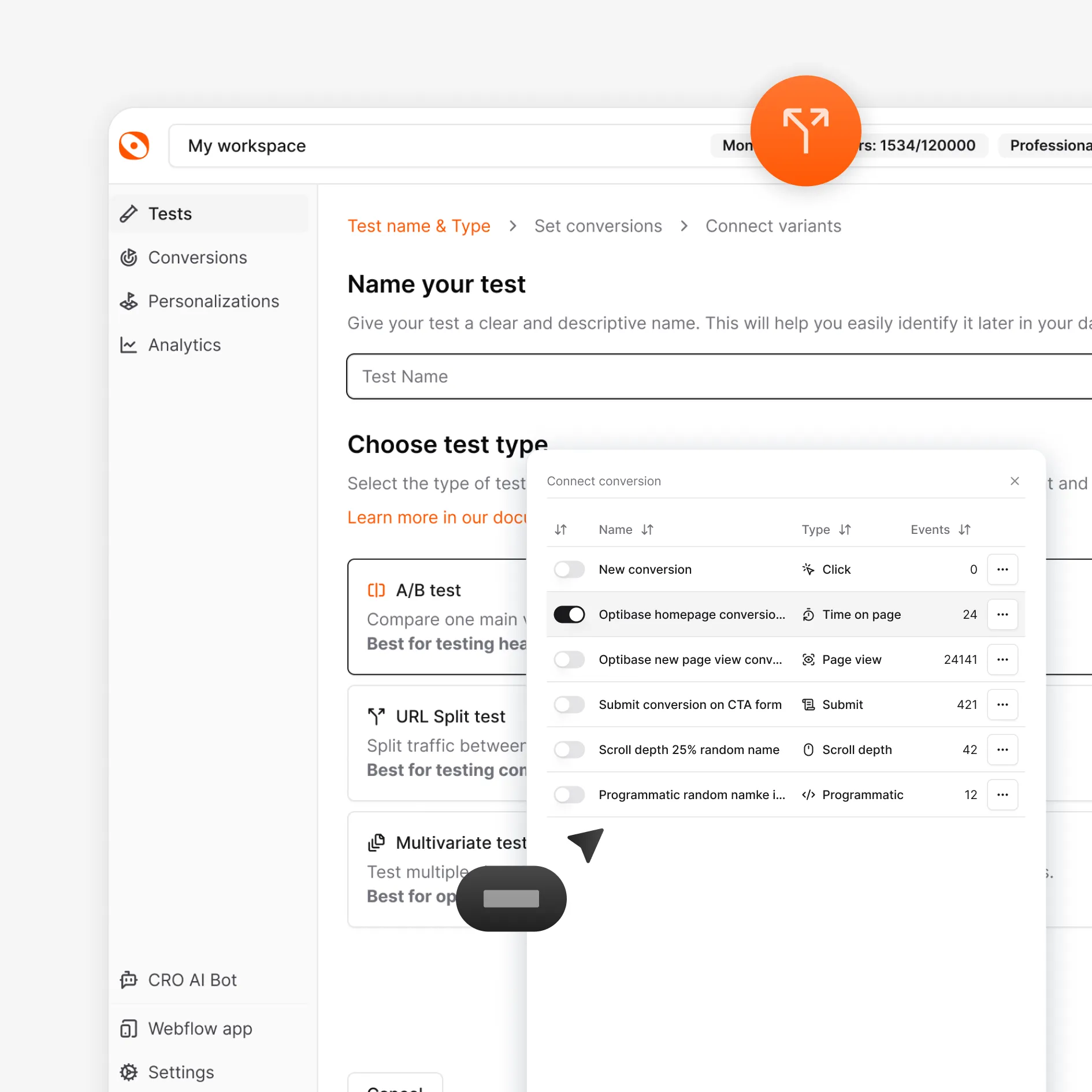The width and height of the screenshot is (1092, 1092).
Task: Close the Connect conversion panel
Action: [x=1015, y=481]
